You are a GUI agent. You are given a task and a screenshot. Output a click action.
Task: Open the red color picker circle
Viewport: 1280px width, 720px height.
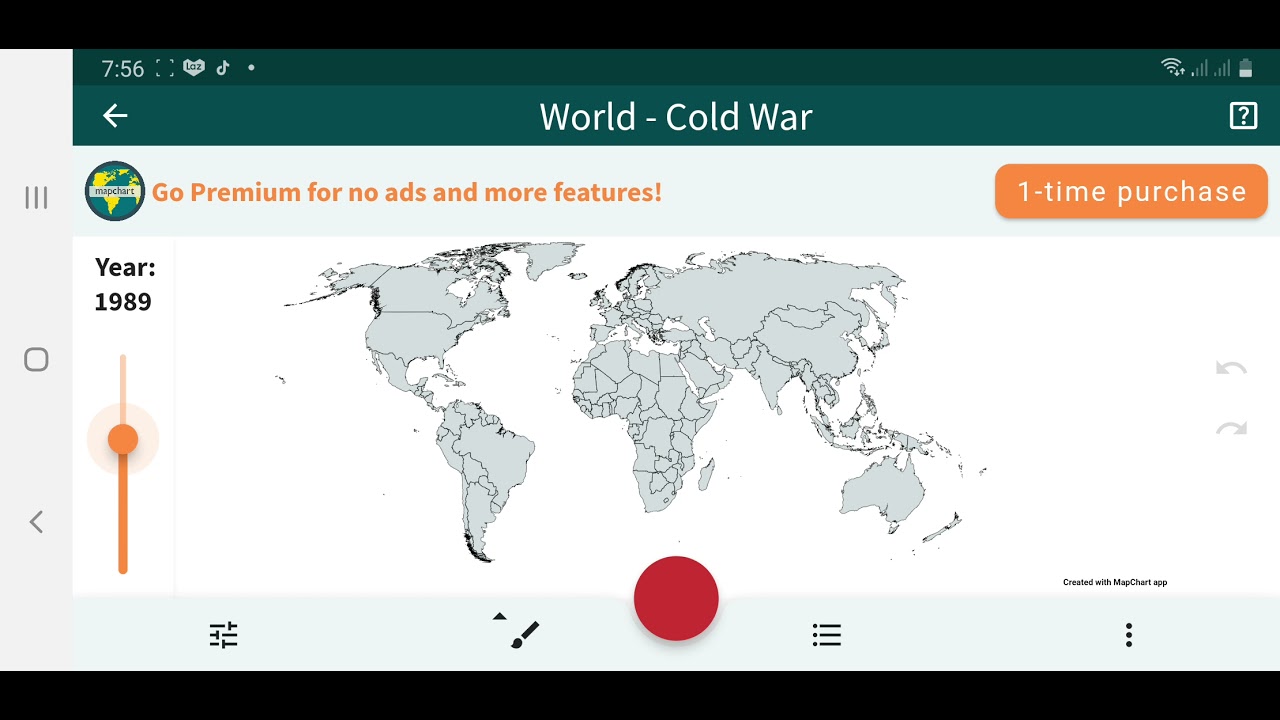coord(676,598)
